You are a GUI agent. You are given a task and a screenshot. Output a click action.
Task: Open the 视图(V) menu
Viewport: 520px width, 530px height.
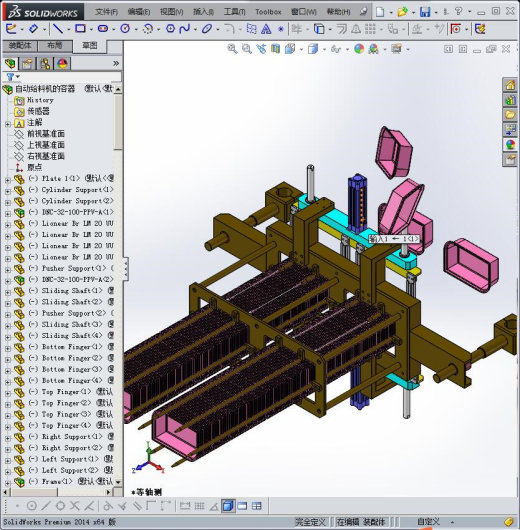point(171,12)
